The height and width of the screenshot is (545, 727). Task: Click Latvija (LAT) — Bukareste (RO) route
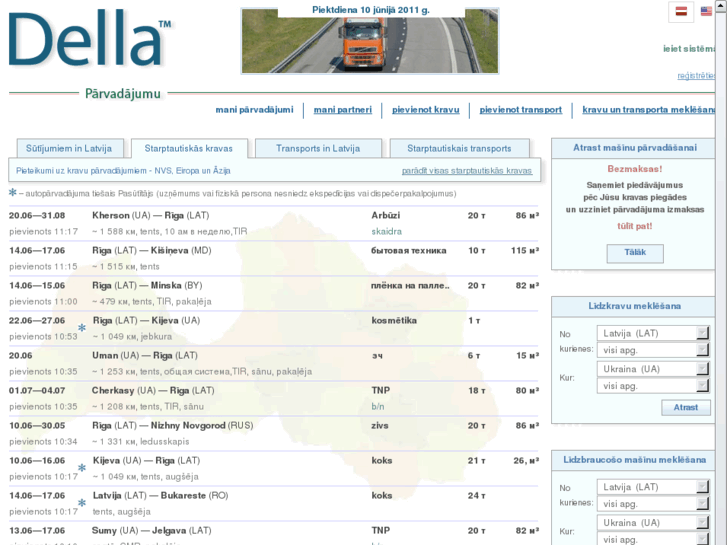click(160, 496)
